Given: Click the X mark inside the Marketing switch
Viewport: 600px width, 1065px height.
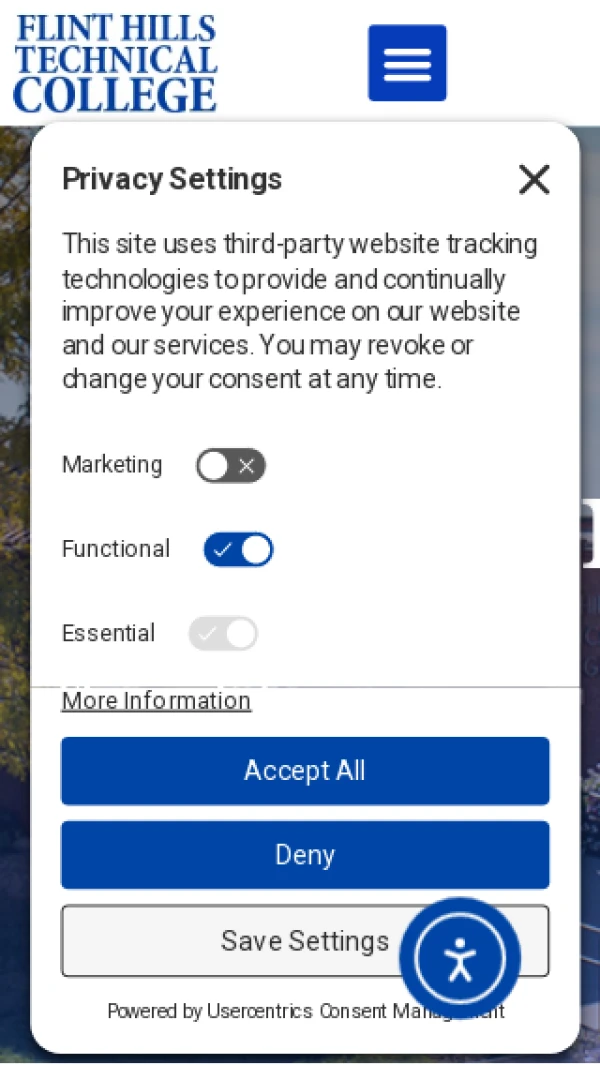Looking at the screenshot, I should click(x=246, y=466).
